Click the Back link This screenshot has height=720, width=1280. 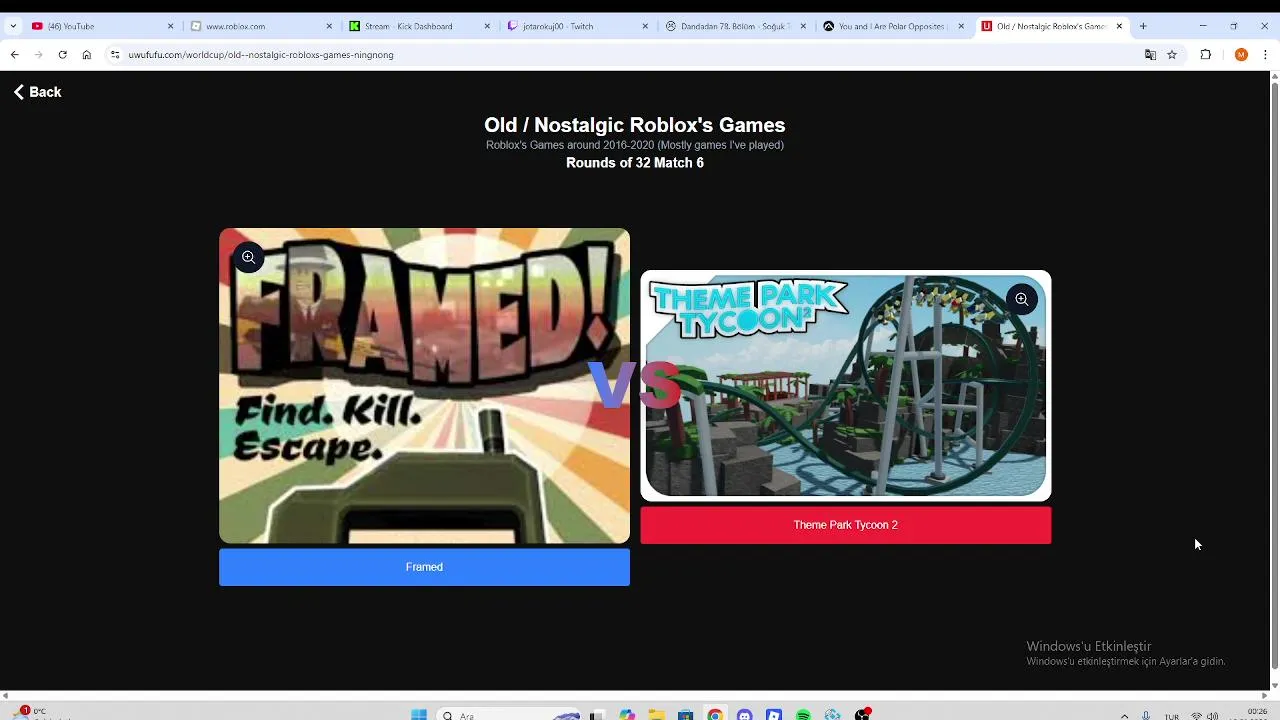(37, 92)
